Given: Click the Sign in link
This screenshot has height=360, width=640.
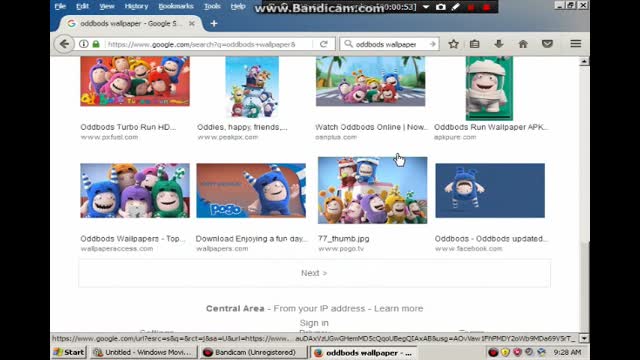Looking at the screenshot, I should pos(314,323).
